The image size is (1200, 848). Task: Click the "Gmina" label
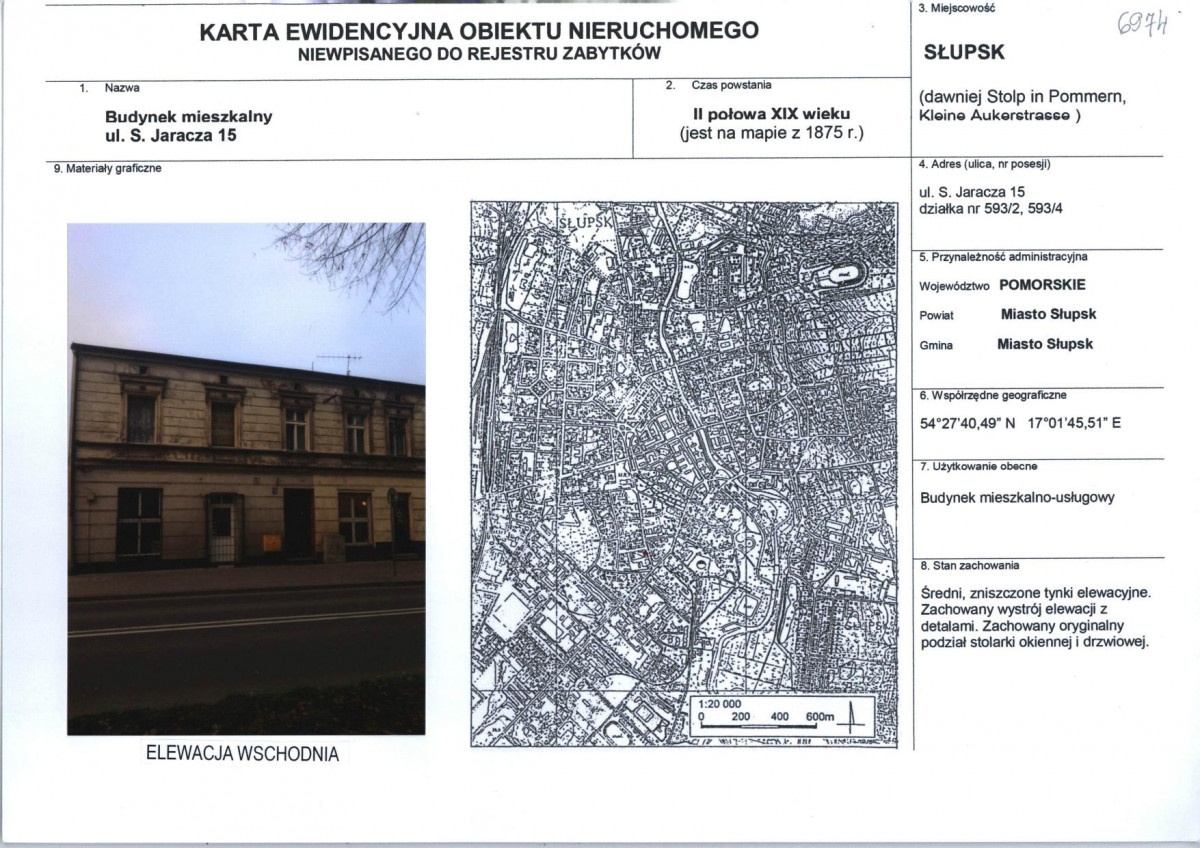click(x=935, y=345)
